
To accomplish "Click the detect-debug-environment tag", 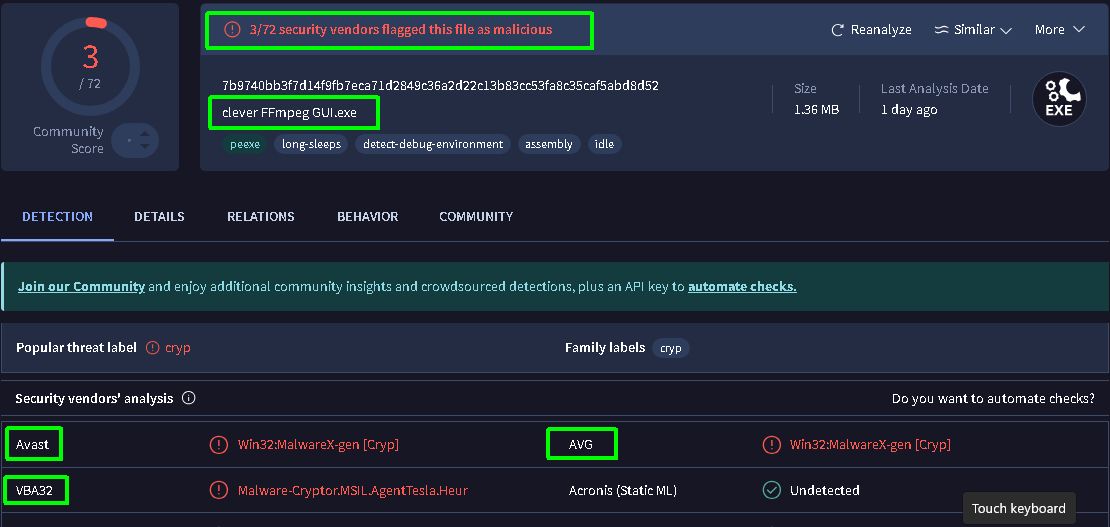I will tap(433, 144).
